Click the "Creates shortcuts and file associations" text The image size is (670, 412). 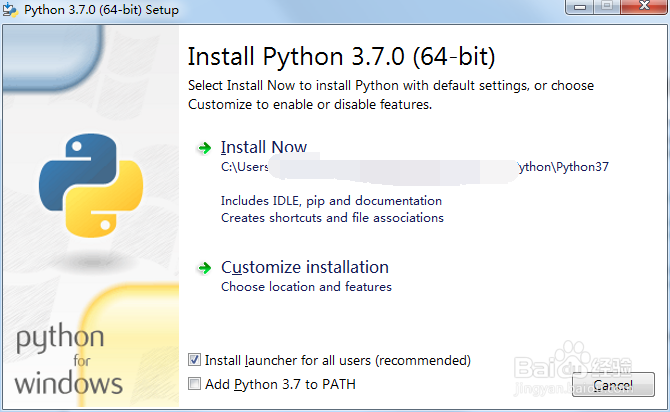pyautogui.click(x=332, y=217)
